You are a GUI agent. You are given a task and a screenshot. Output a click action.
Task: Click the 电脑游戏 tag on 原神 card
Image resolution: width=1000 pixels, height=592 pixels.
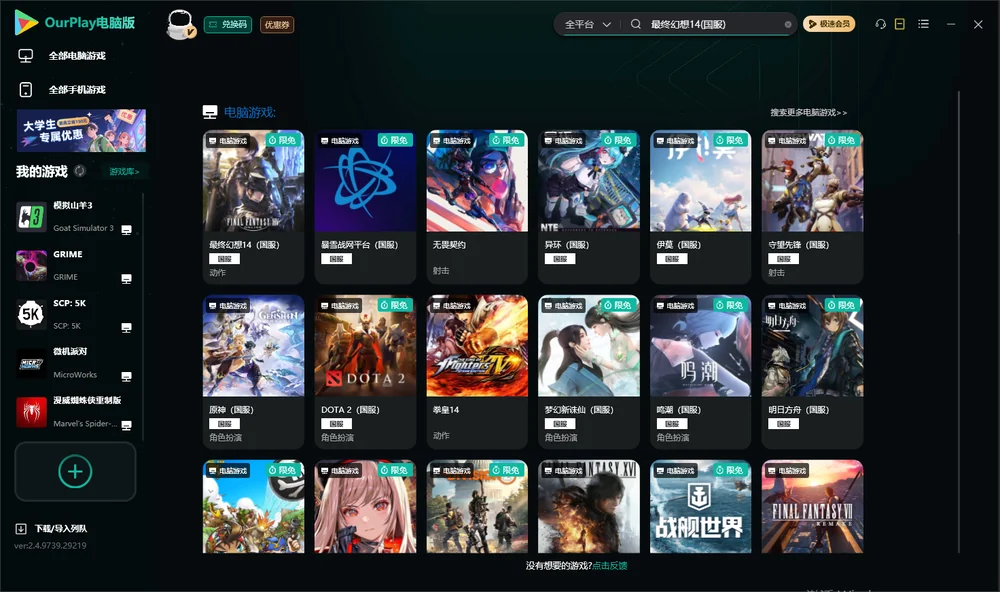pos(228,306)
